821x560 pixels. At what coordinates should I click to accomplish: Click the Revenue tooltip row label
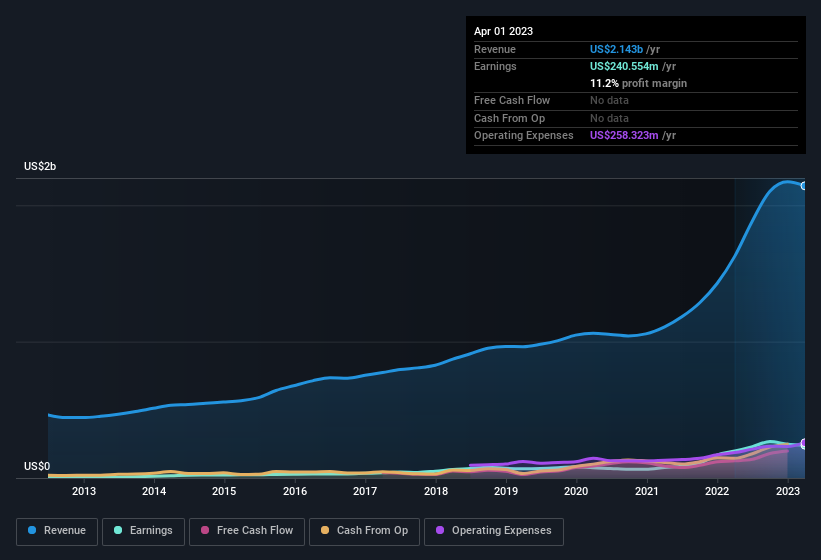[495, 49]
